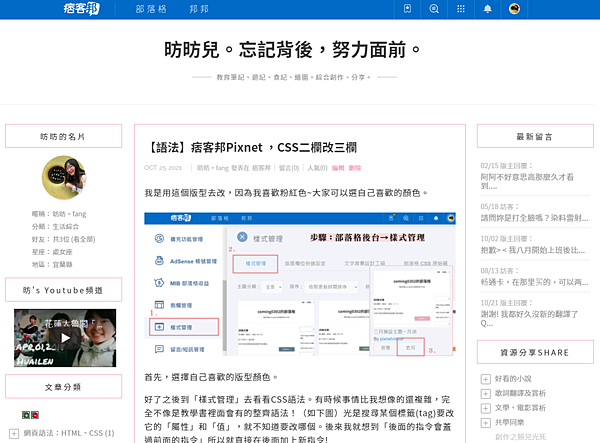Click the OCT 25 2021 post date
This screenshot has width=600, height=443.
coord(163,168)
